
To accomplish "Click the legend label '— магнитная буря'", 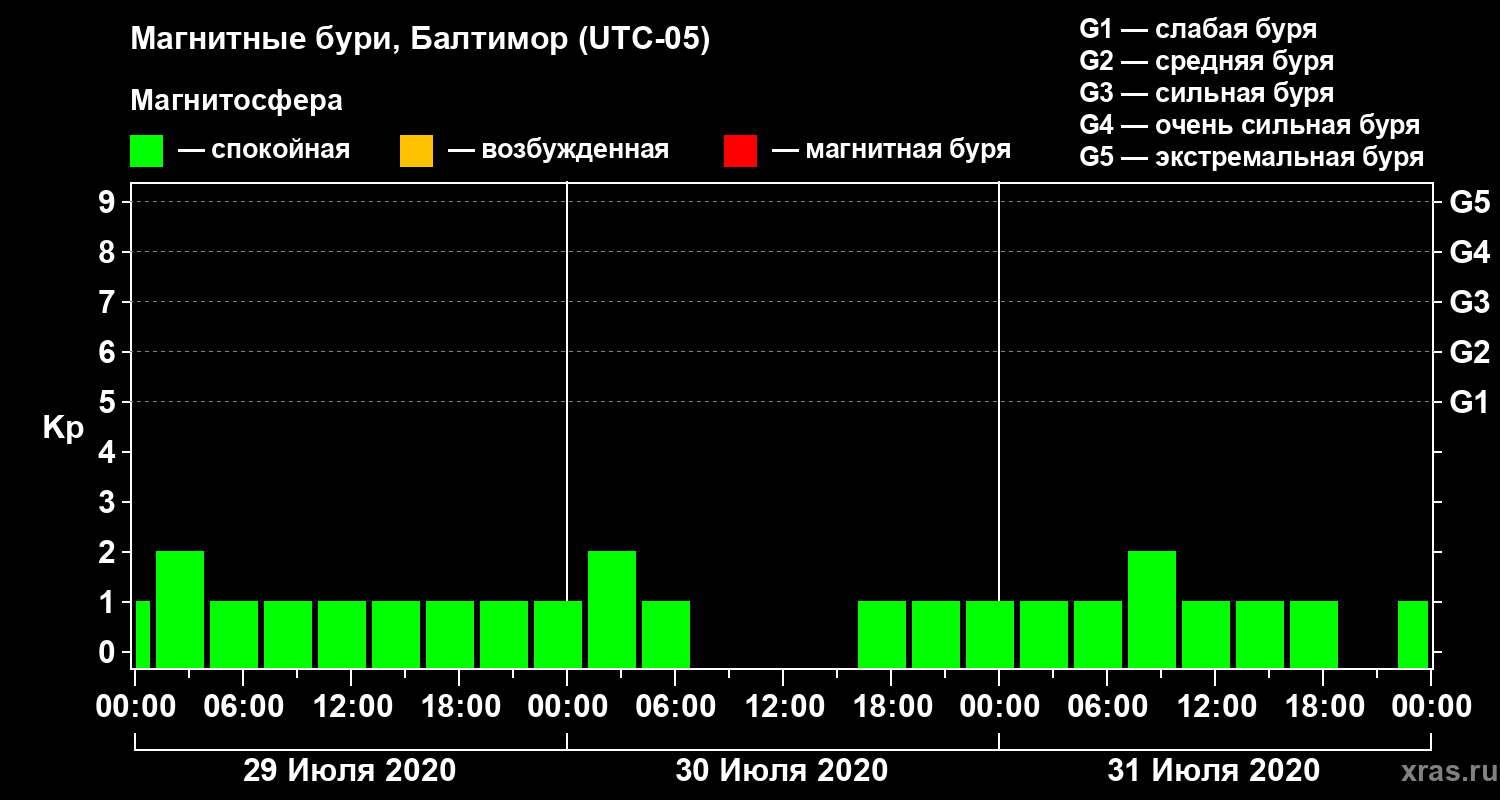I will tap(891, 150).
